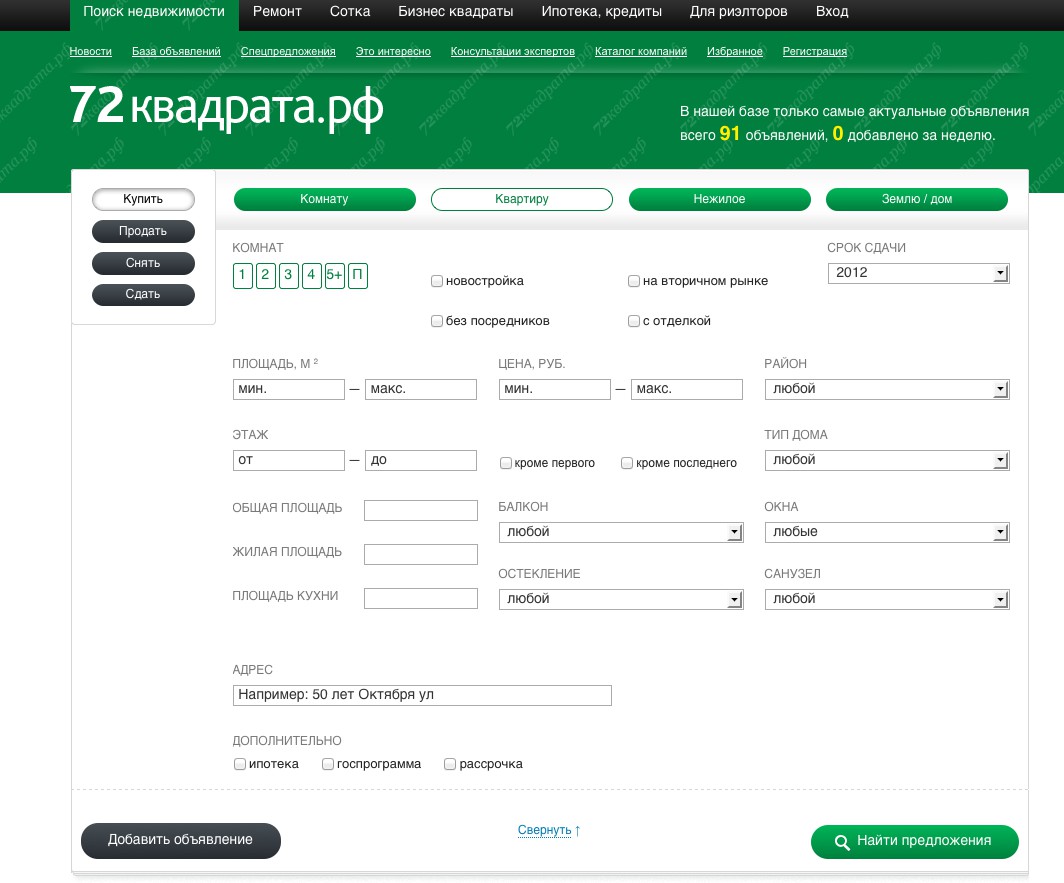Image resolution: width=1064 pixels, height=883 pixels.
Task: Open the Для риэлторов menu item
Action: point(738,12)
